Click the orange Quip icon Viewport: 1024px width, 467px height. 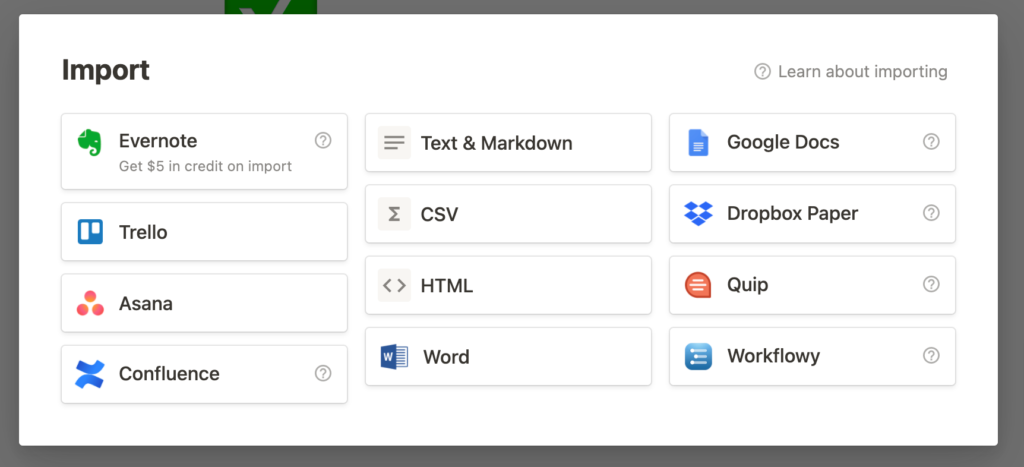(x=698, y=285)
